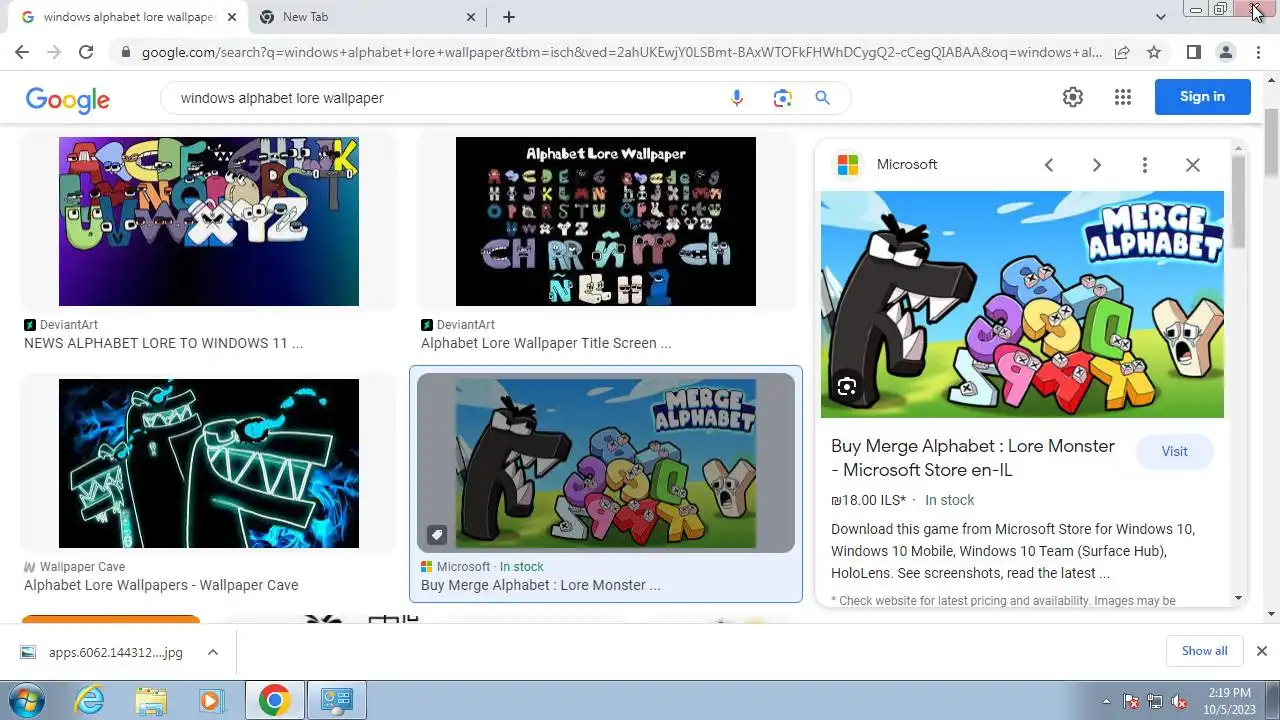Click the address bar URL

[x=620, y=52]
